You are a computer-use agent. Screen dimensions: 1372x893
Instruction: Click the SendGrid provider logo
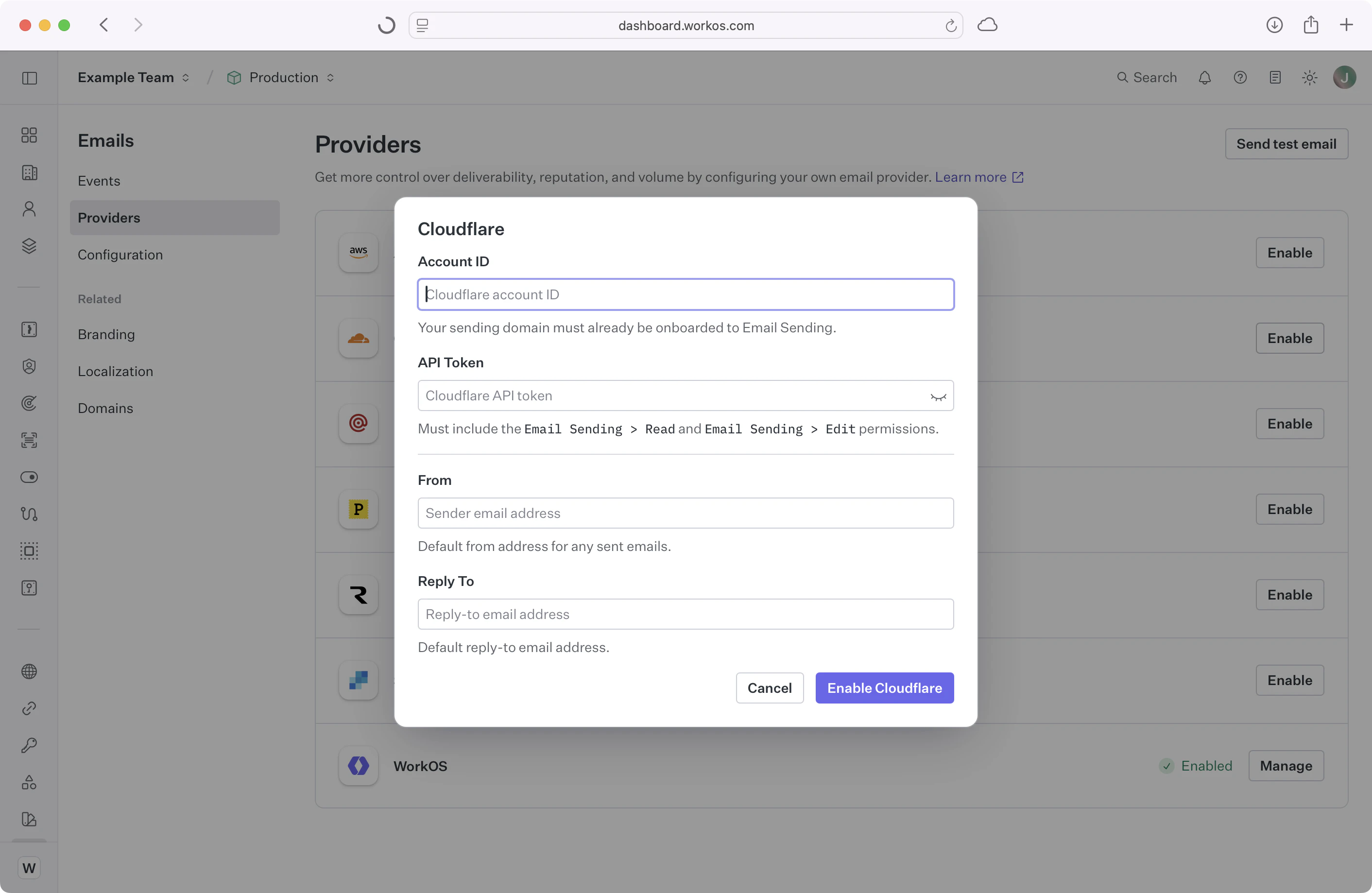point(358,680)
